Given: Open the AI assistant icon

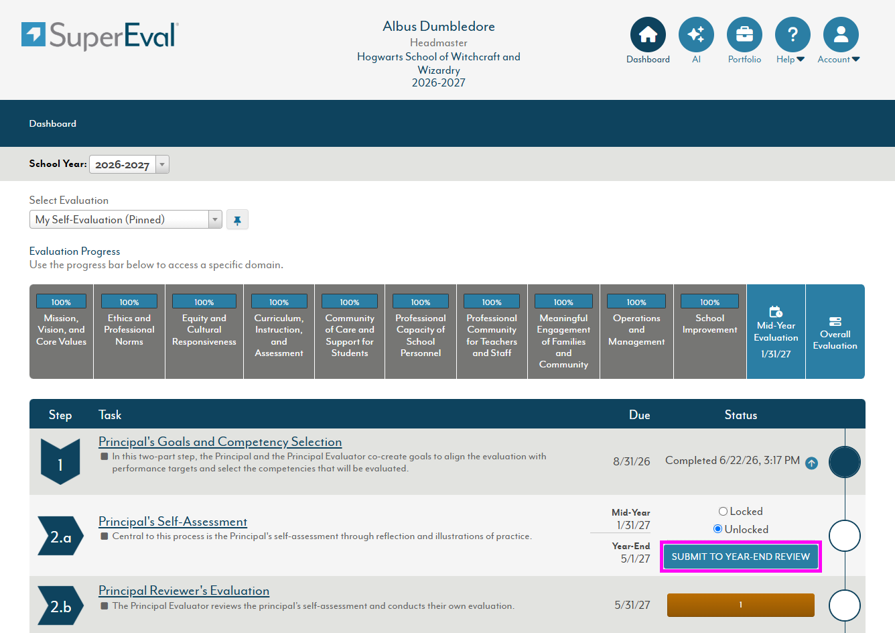Looking at the screenshot, I should [696, 35].
